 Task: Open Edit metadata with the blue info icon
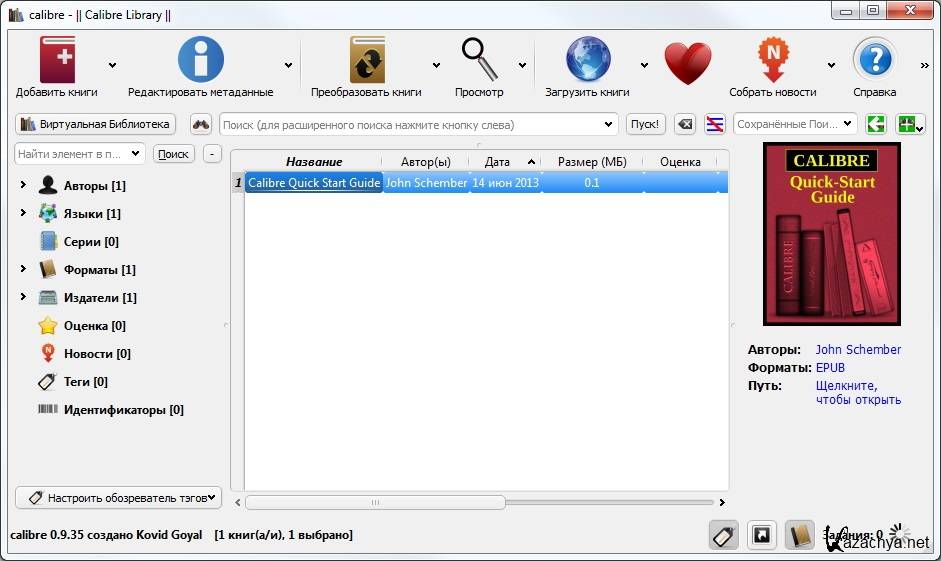(x=200, y=60)
